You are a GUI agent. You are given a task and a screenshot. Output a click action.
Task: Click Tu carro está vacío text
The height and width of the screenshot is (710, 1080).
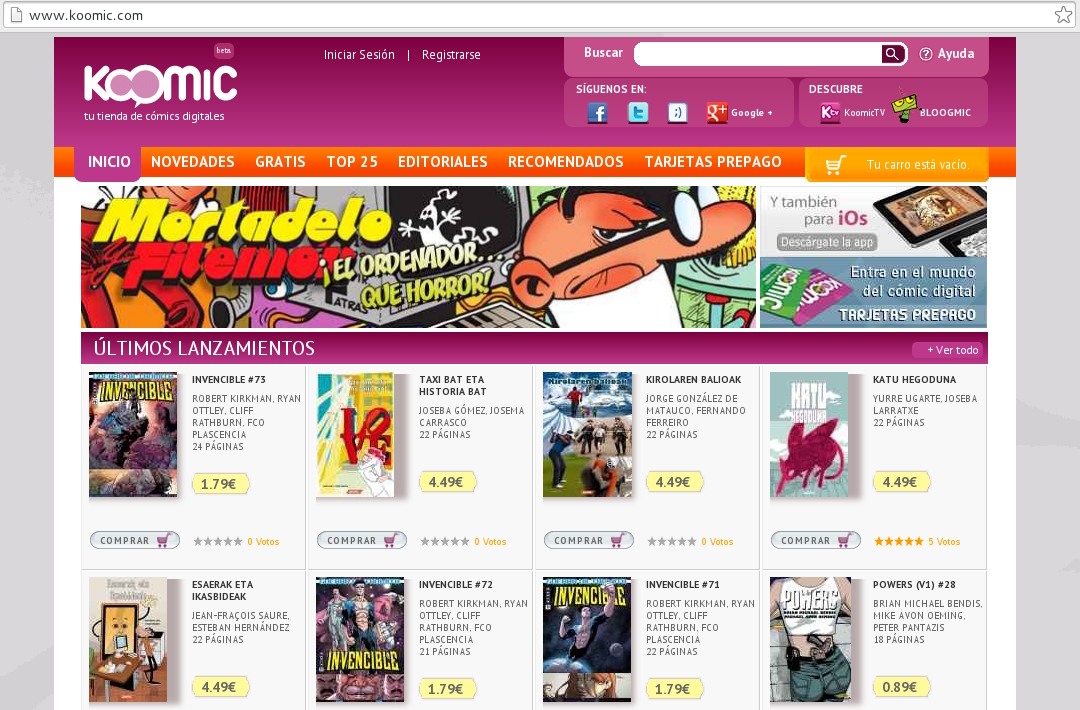918,165
